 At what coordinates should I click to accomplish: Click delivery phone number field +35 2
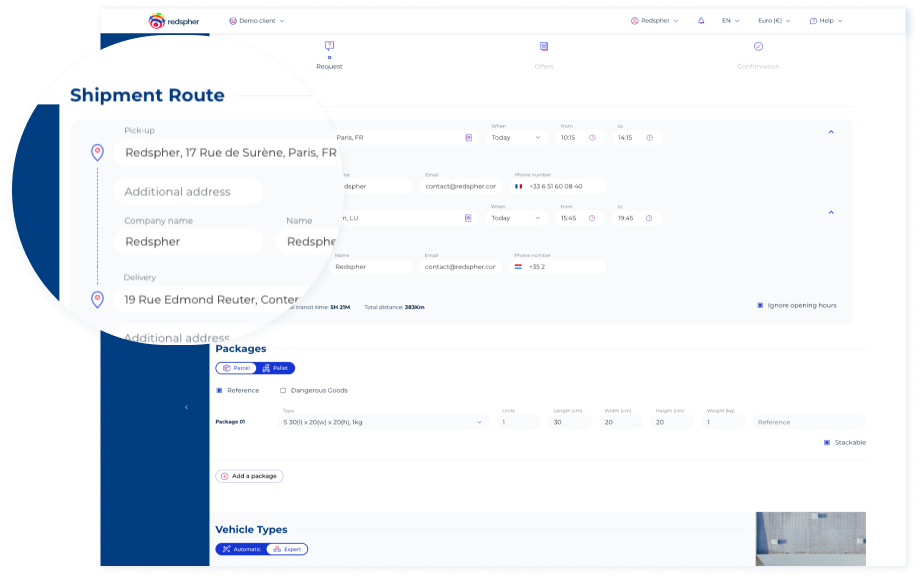tap(557, 267)
